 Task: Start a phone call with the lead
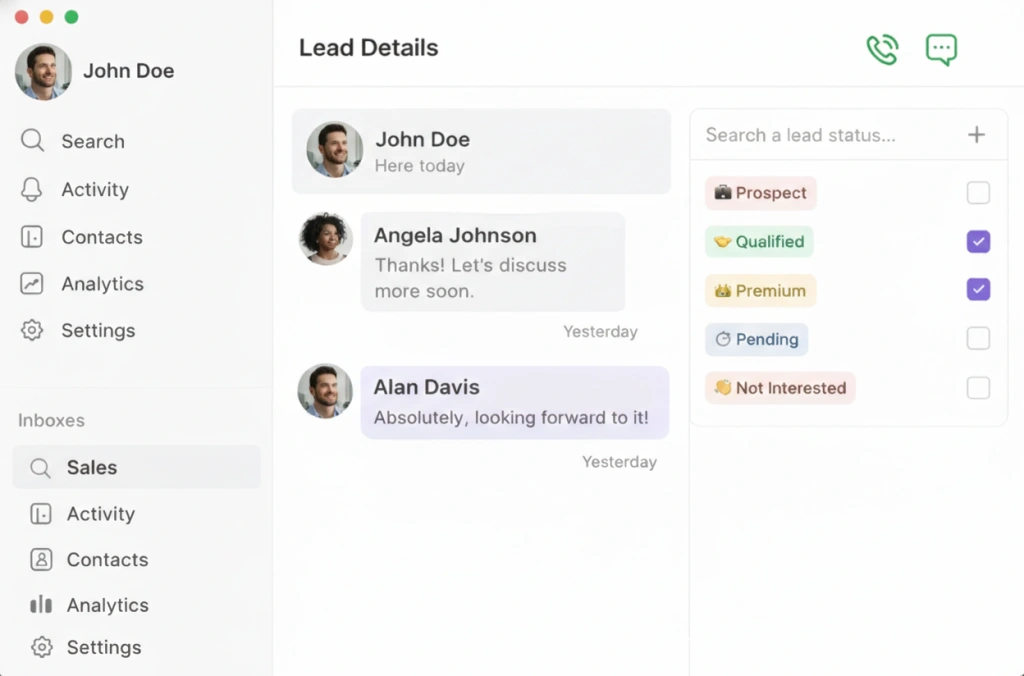(882, 49)
